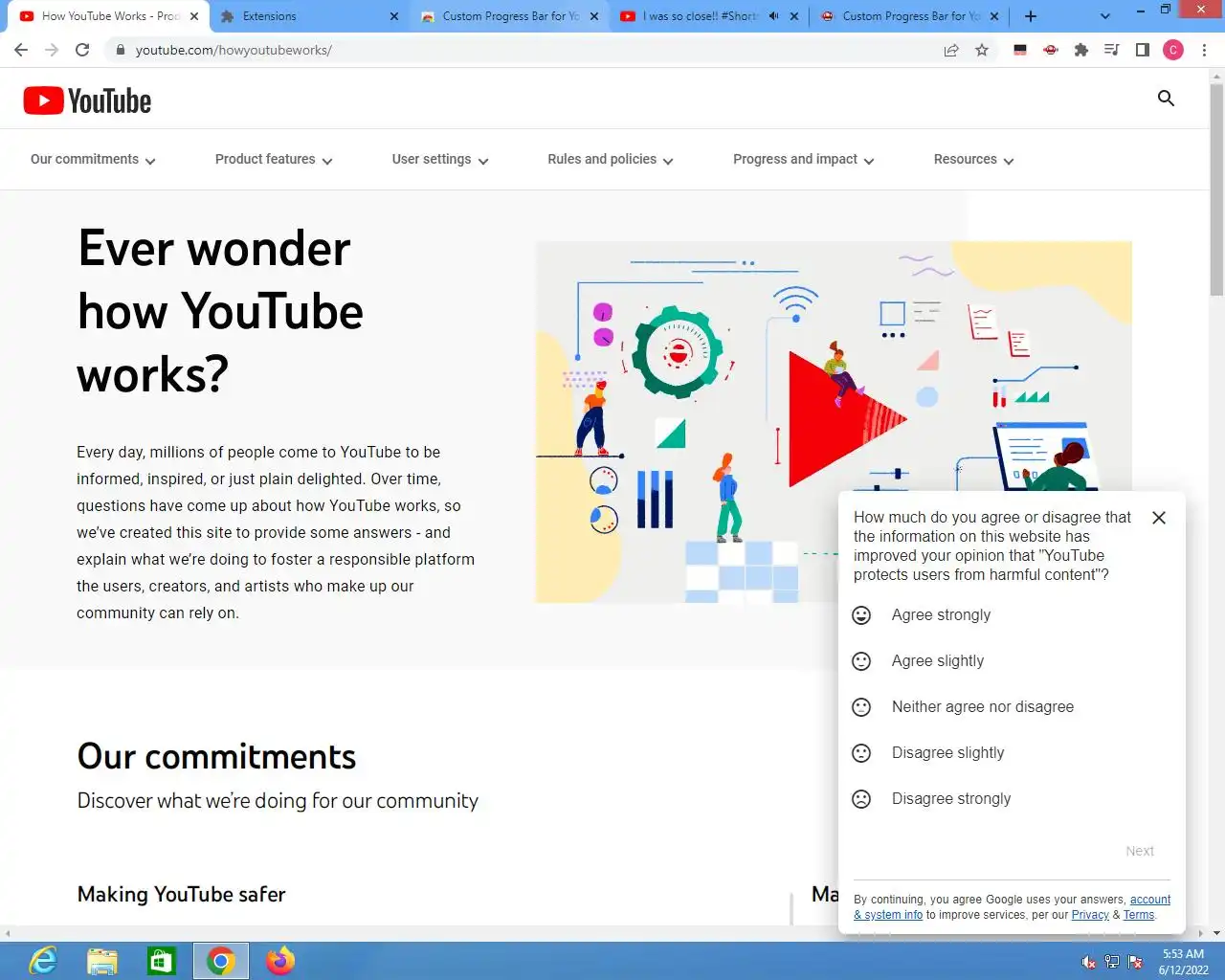Reload the page with refresh icon
The height and width of the screenshot is (980, 1225).
82,50
